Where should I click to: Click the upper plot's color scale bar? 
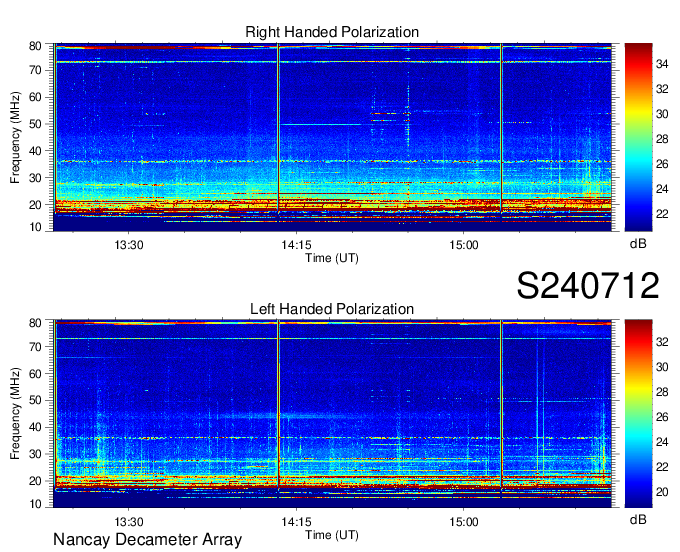pos(638,137)
